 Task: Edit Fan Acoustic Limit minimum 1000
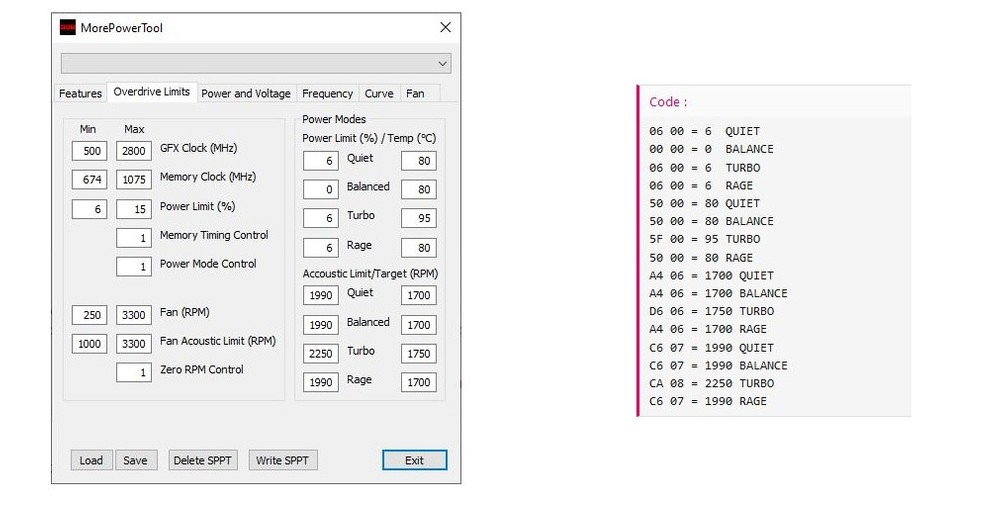(x=89, y=344)
